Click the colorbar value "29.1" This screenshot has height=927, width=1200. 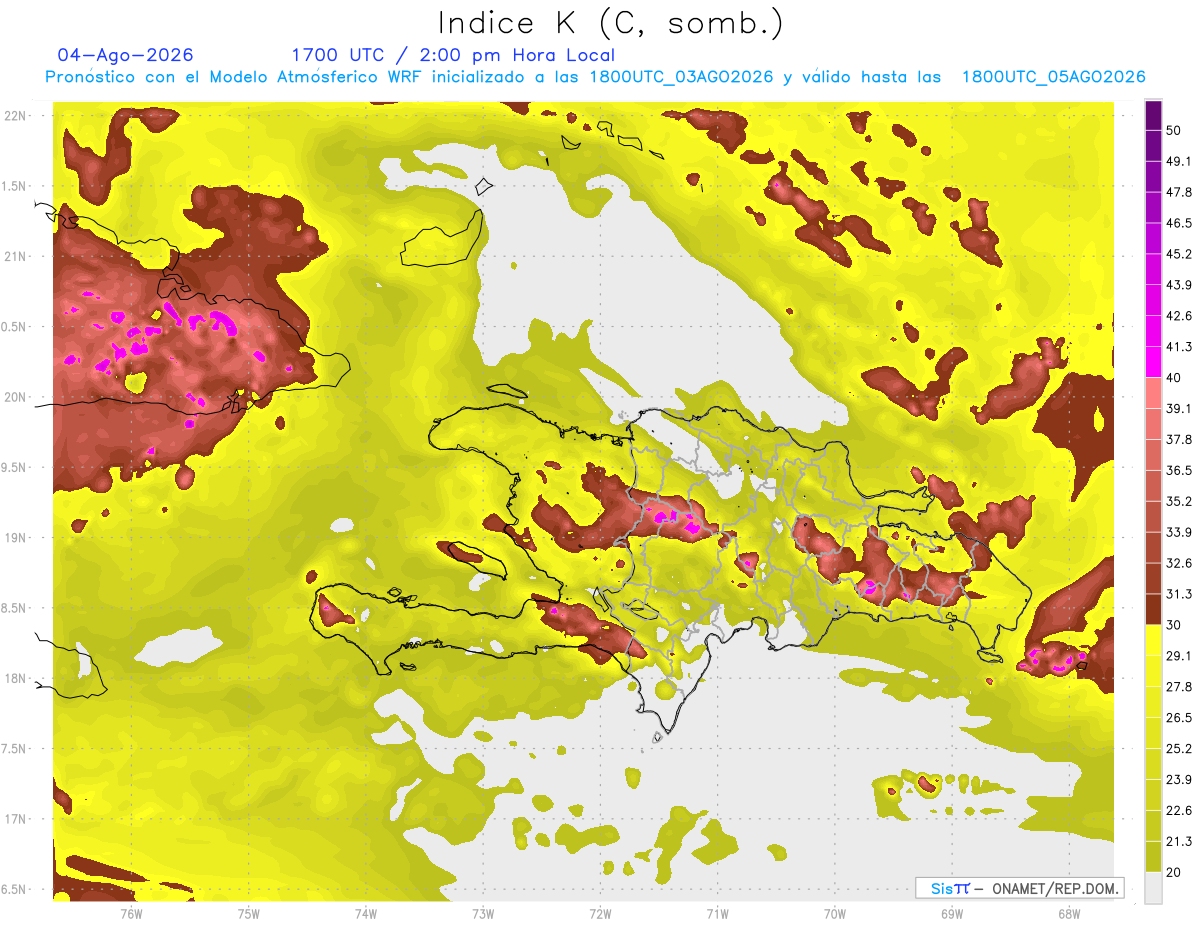click(1179, 656)
